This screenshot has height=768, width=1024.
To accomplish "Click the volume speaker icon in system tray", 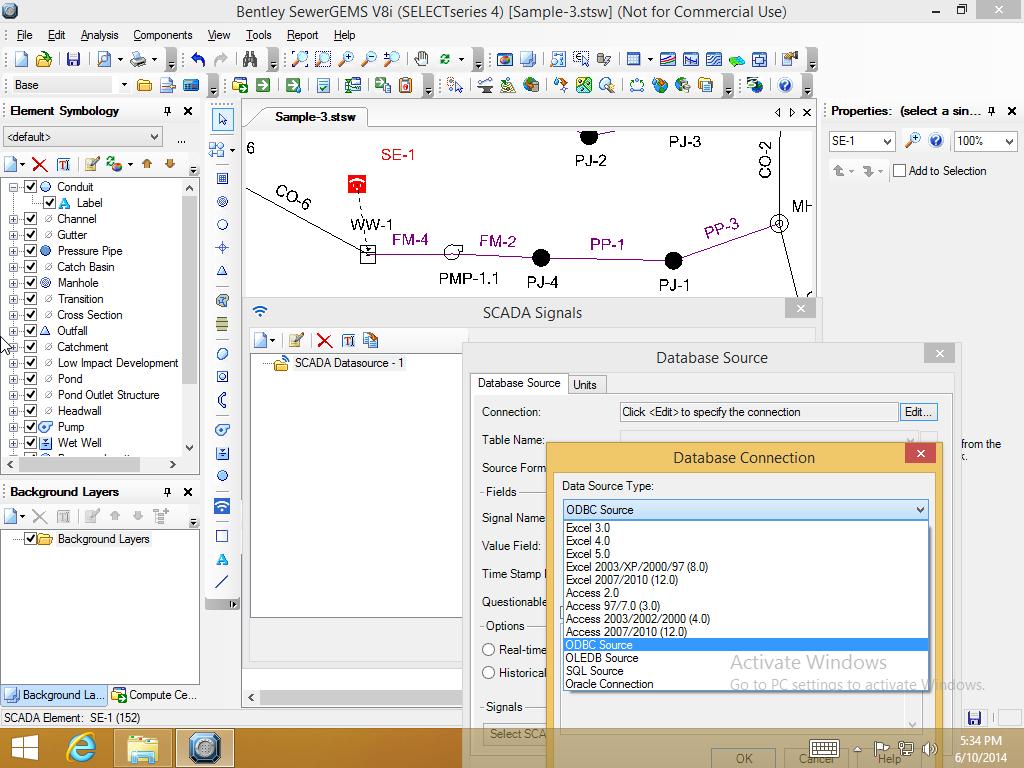I will click(929, 749).
